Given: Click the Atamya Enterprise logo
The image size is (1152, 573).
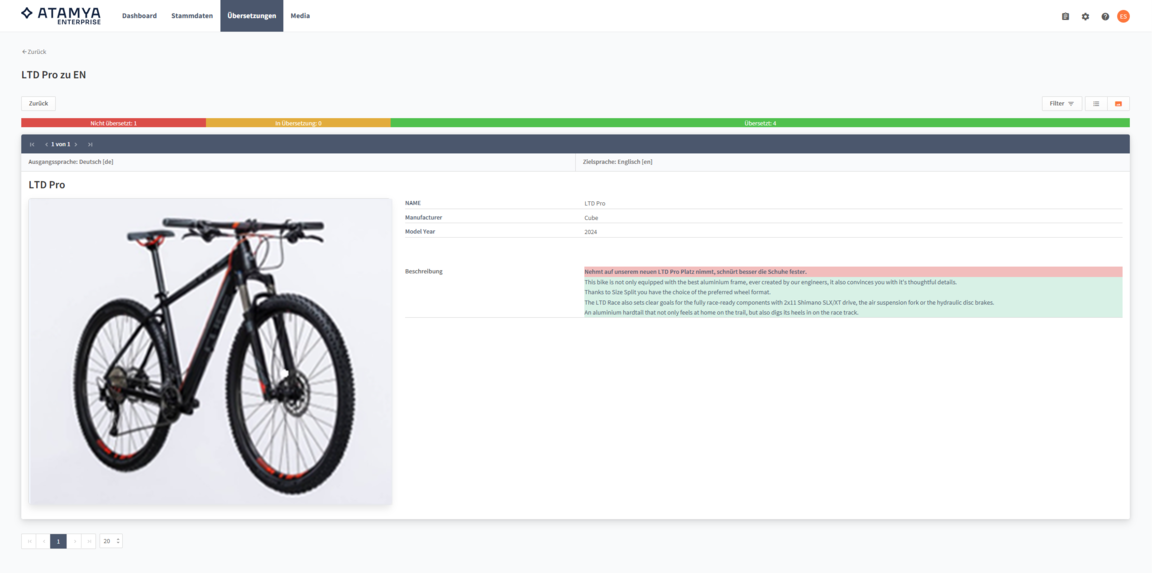Looking at the screenshot, I should tap(61, 15).
